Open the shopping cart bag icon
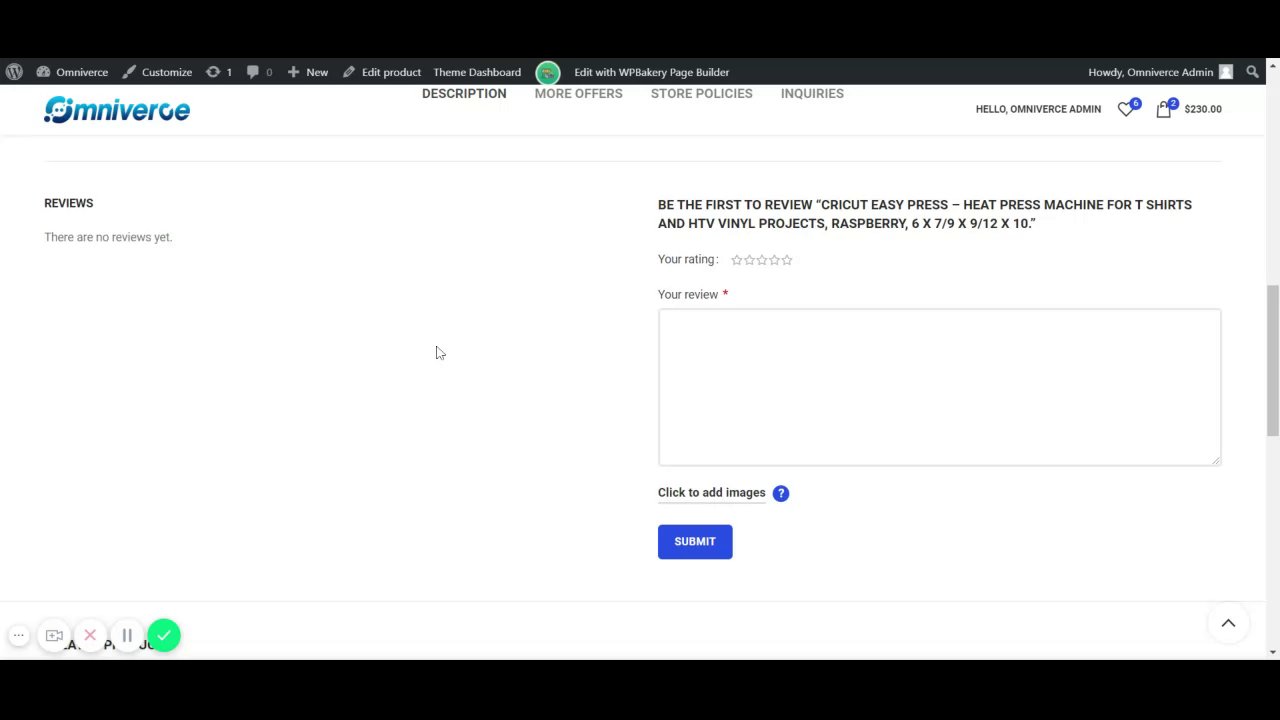 pos(1165,109)
